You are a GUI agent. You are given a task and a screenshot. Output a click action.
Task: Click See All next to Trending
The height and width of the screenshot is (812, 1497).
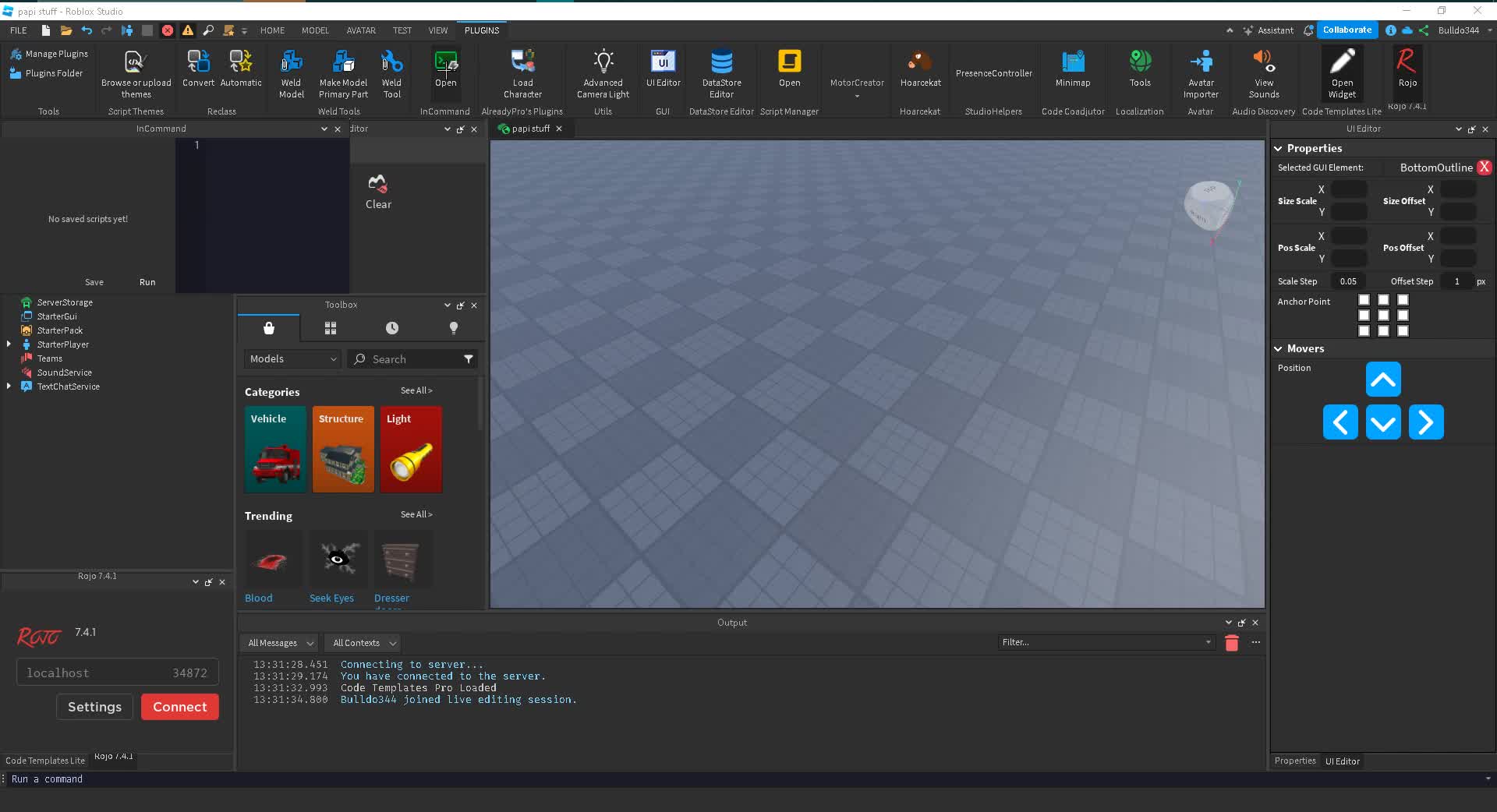point(416,514)
